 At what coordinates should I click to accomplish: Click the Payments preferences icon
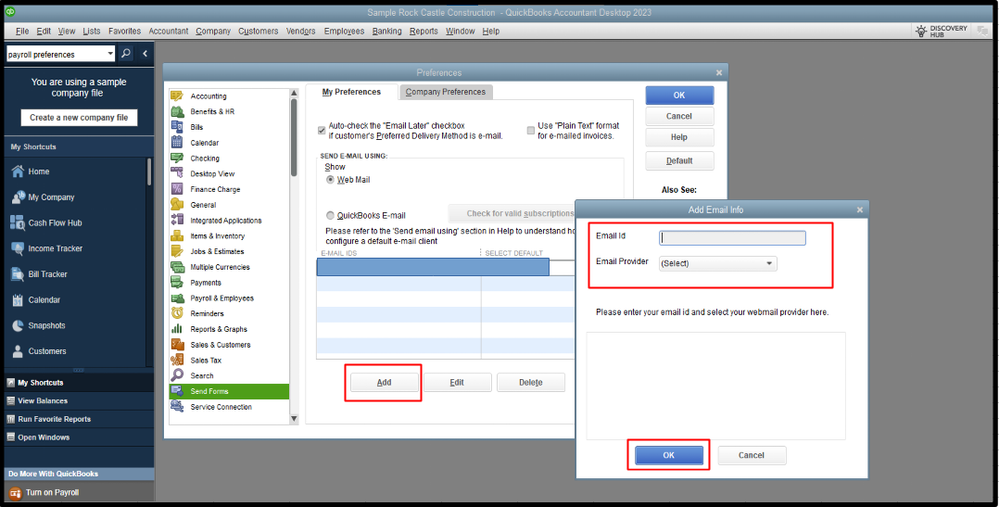pos(177,282)
